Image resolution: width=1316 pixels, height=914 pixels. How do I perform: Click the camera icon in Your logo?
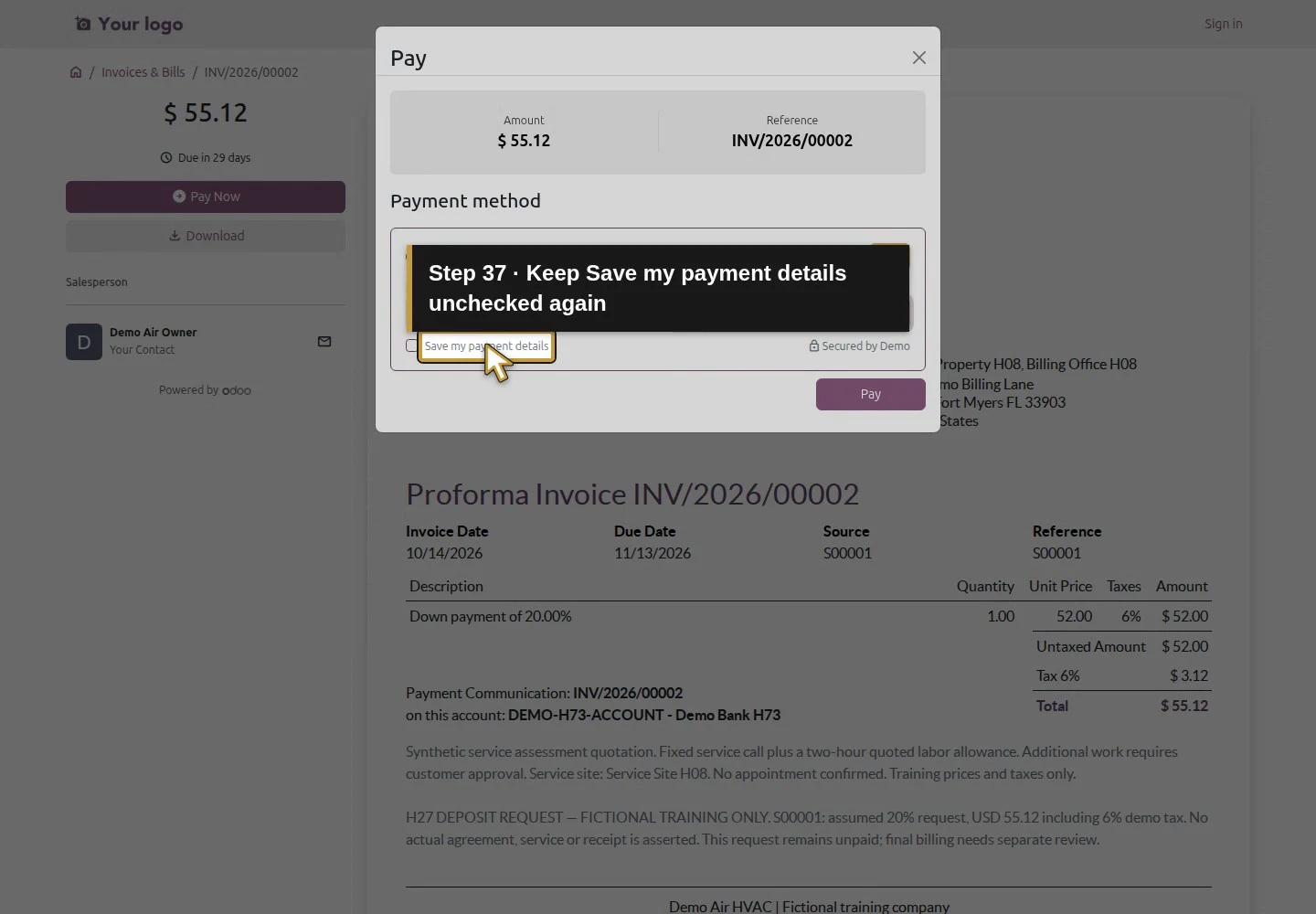83,24
